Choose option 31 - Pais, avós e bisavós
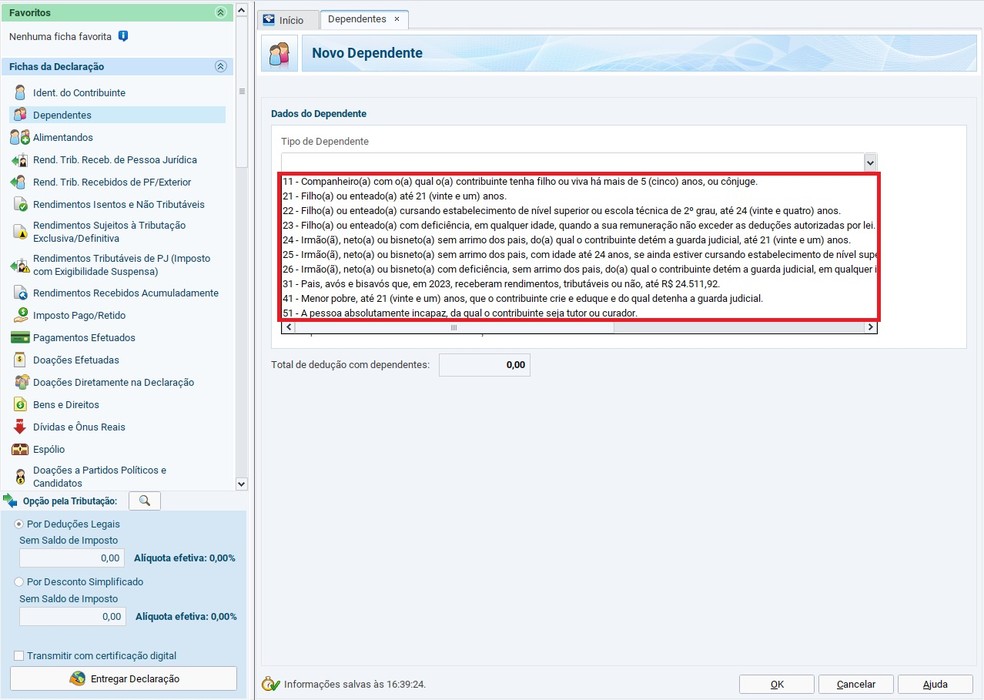 [x=579, y=284]
